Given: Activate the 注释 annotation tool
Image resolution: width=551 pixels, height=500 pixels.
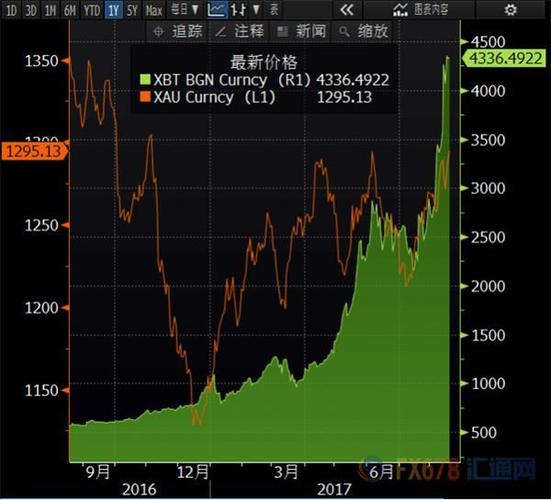Looking at the screenshot, I should [x=240, y=32].
